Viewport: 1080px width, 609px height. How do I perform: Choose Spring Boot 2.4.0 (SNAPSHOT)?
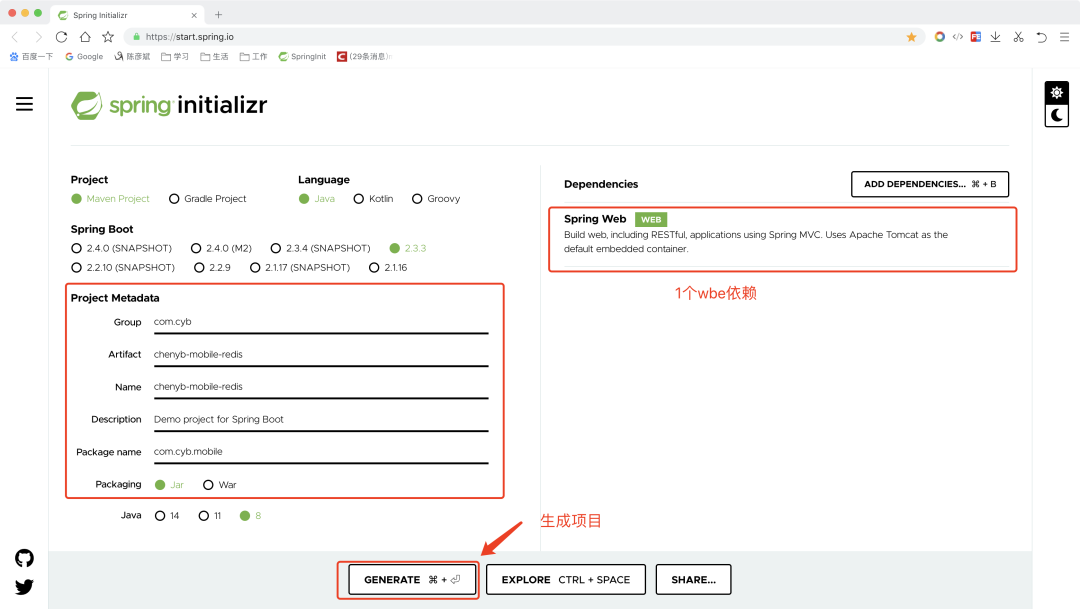(121, 248)
